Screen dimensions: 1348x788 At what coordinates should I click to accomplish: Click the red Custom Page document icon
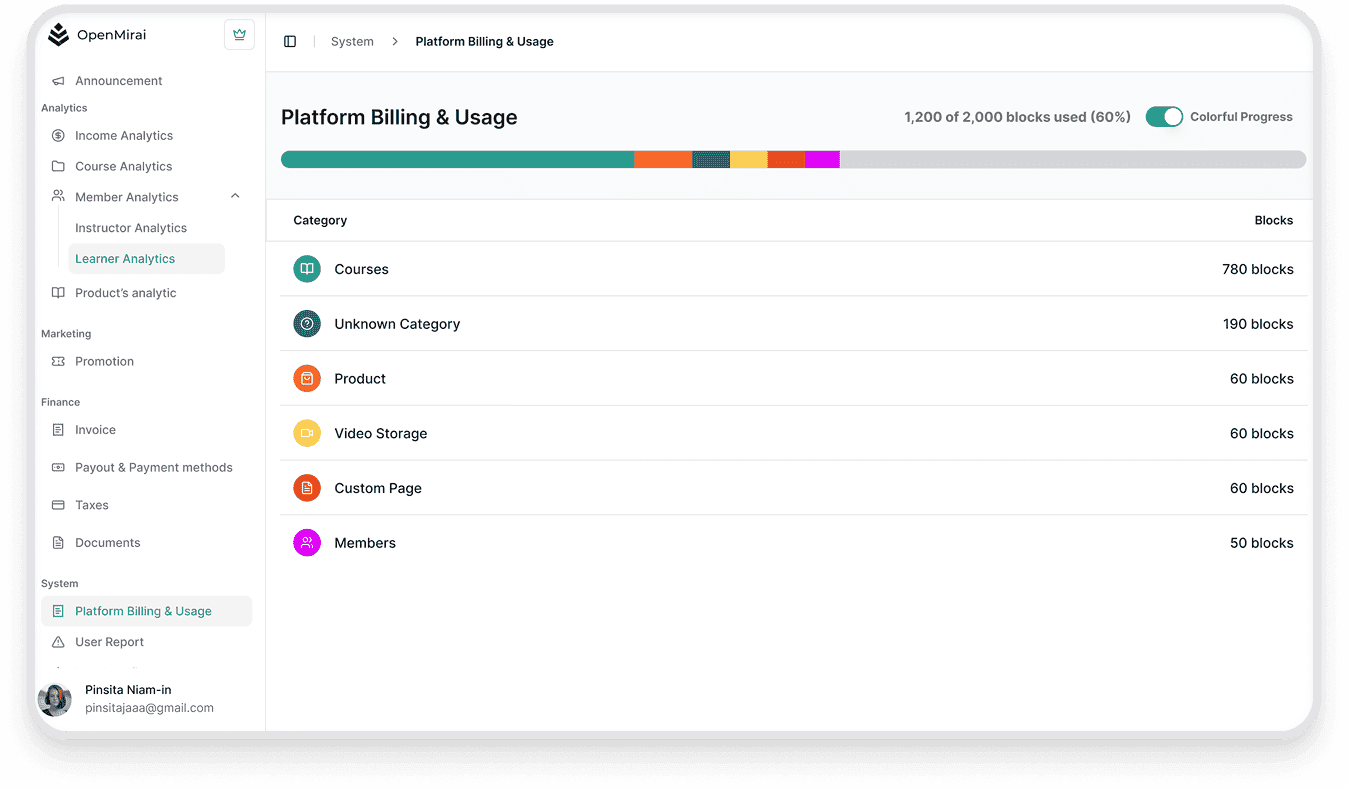pos(307,488)
